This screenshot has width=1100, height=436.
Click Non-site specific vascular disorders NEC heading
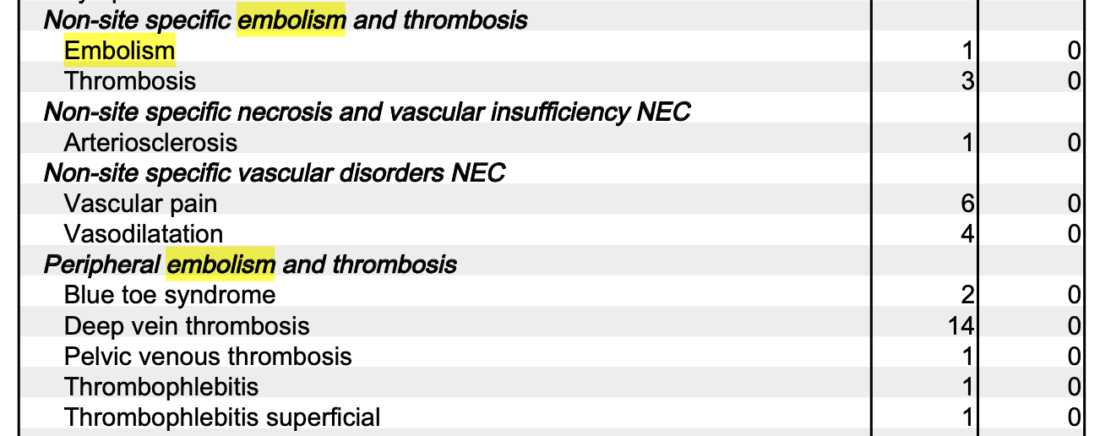274,173
